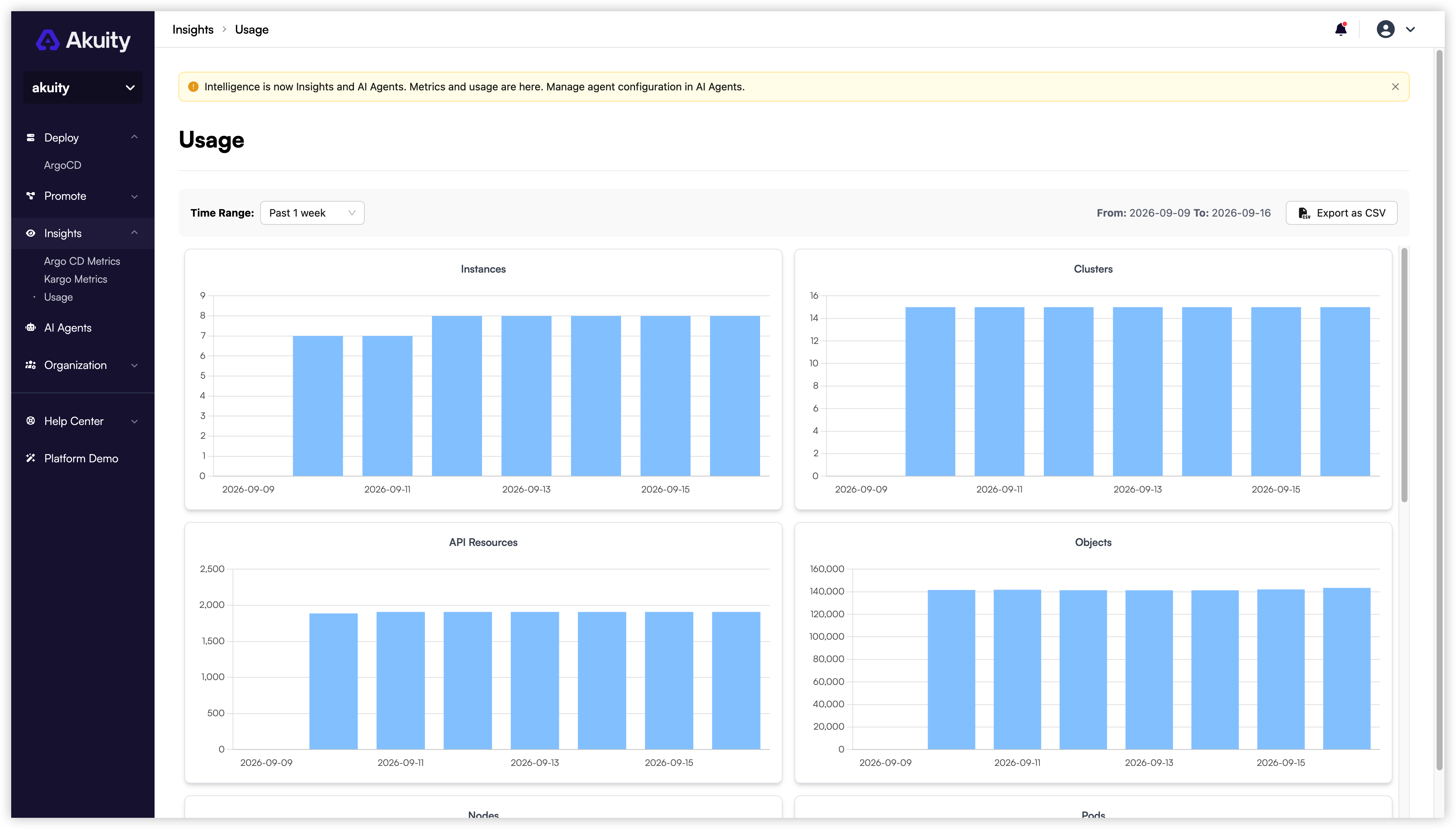Open Platform Demo
1456x829 pixels.
click(81, 458)
